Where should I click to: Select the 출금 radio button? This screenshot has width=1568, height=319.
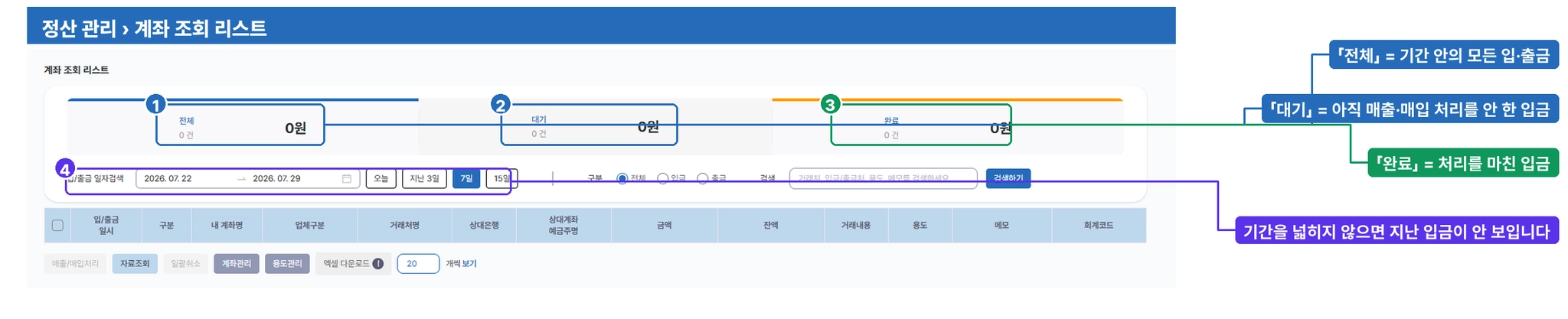pos(702,178)
